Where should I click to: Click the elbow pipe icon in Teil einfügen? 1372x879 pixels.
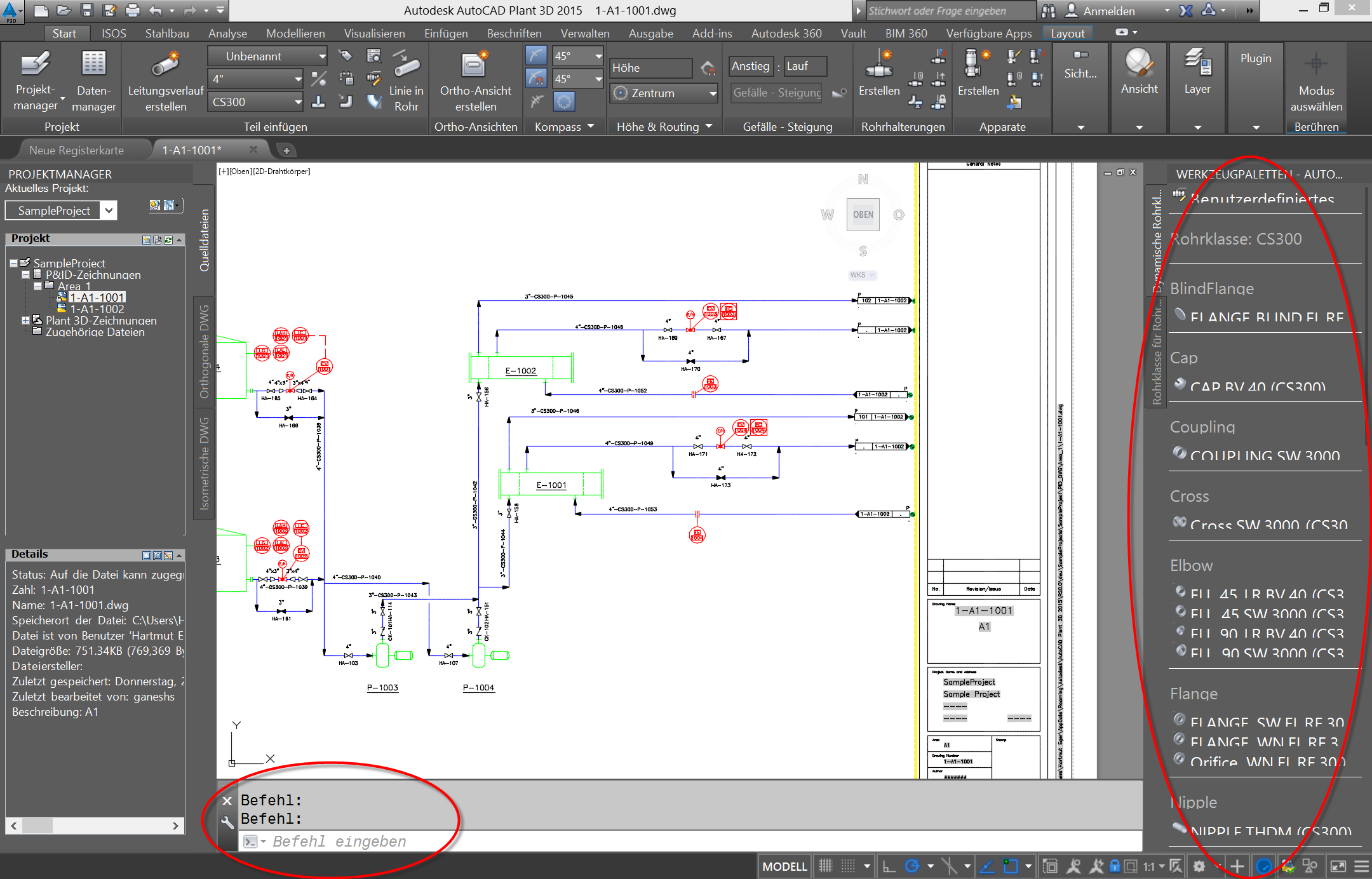coord(345,101)
